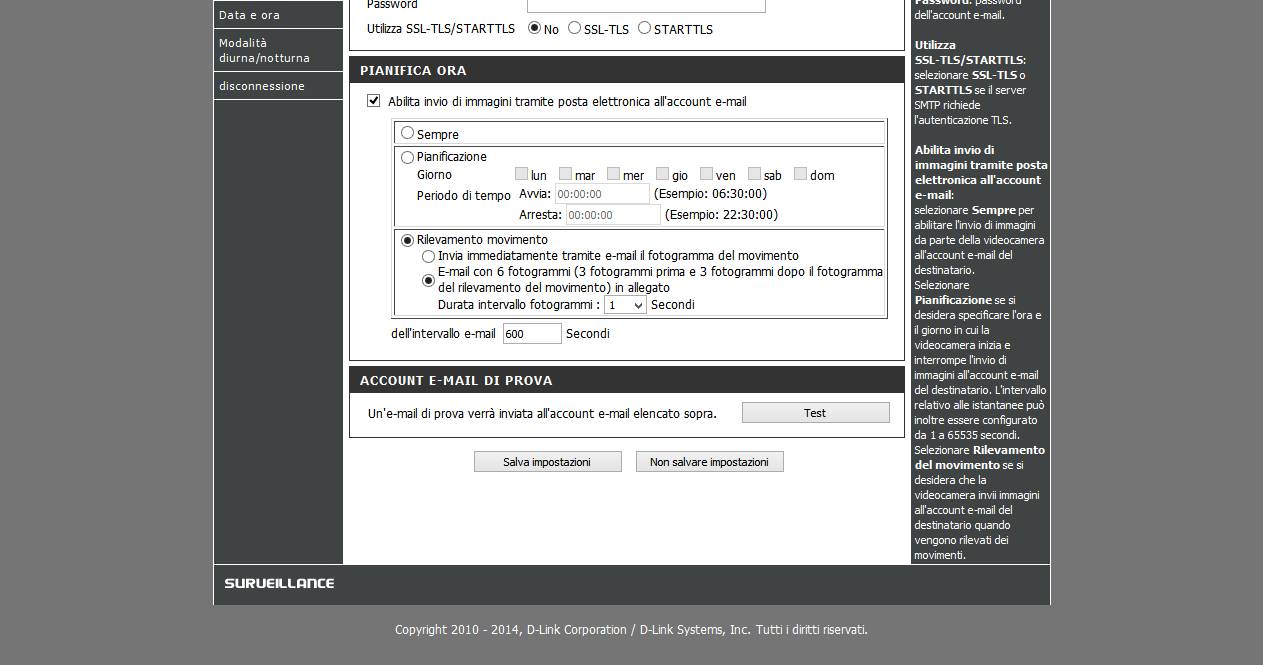Click the Arresta time field
Viewport: 1263px width, 665px height.
[613, 215]
